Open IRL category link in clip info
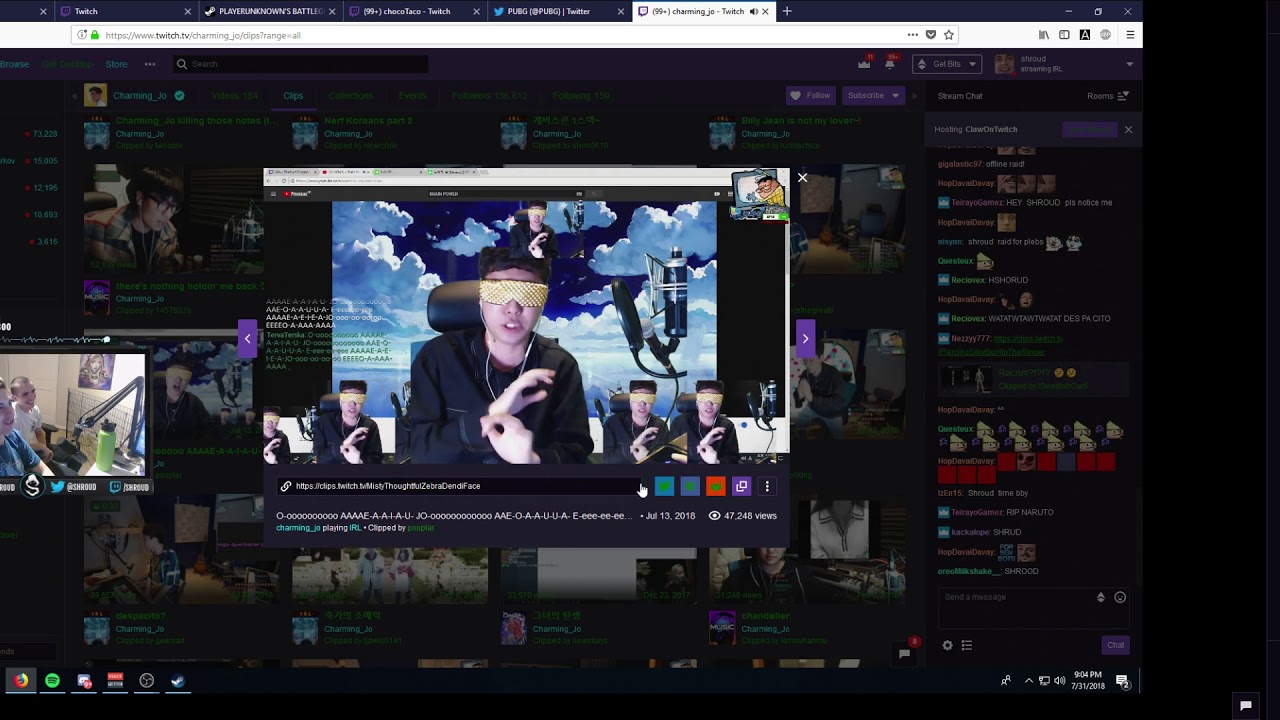The image size is (1280, 720). (x=355, y=528)
